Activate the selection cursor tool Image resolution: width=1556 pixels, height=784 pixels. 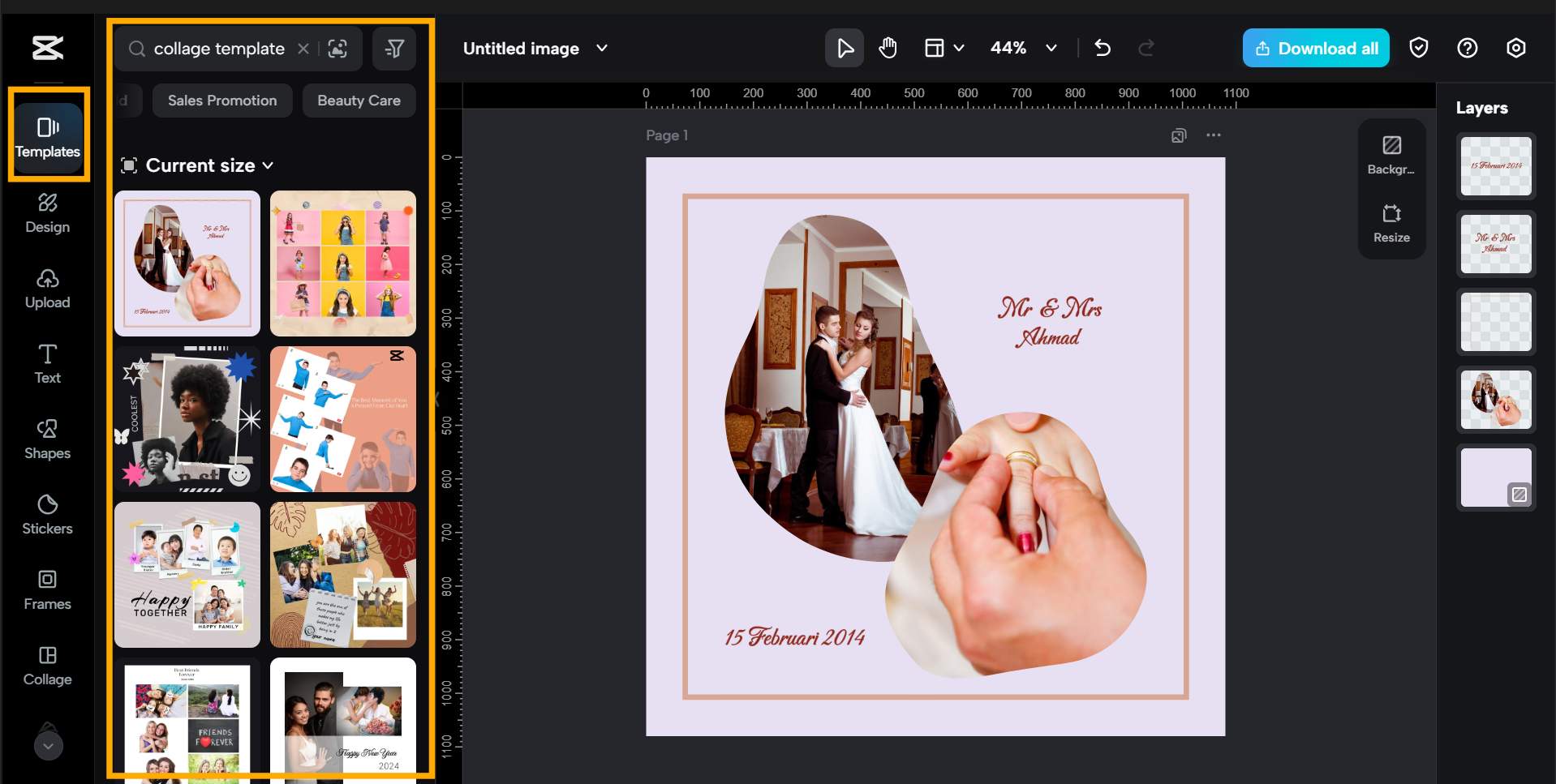click(845, 48)
